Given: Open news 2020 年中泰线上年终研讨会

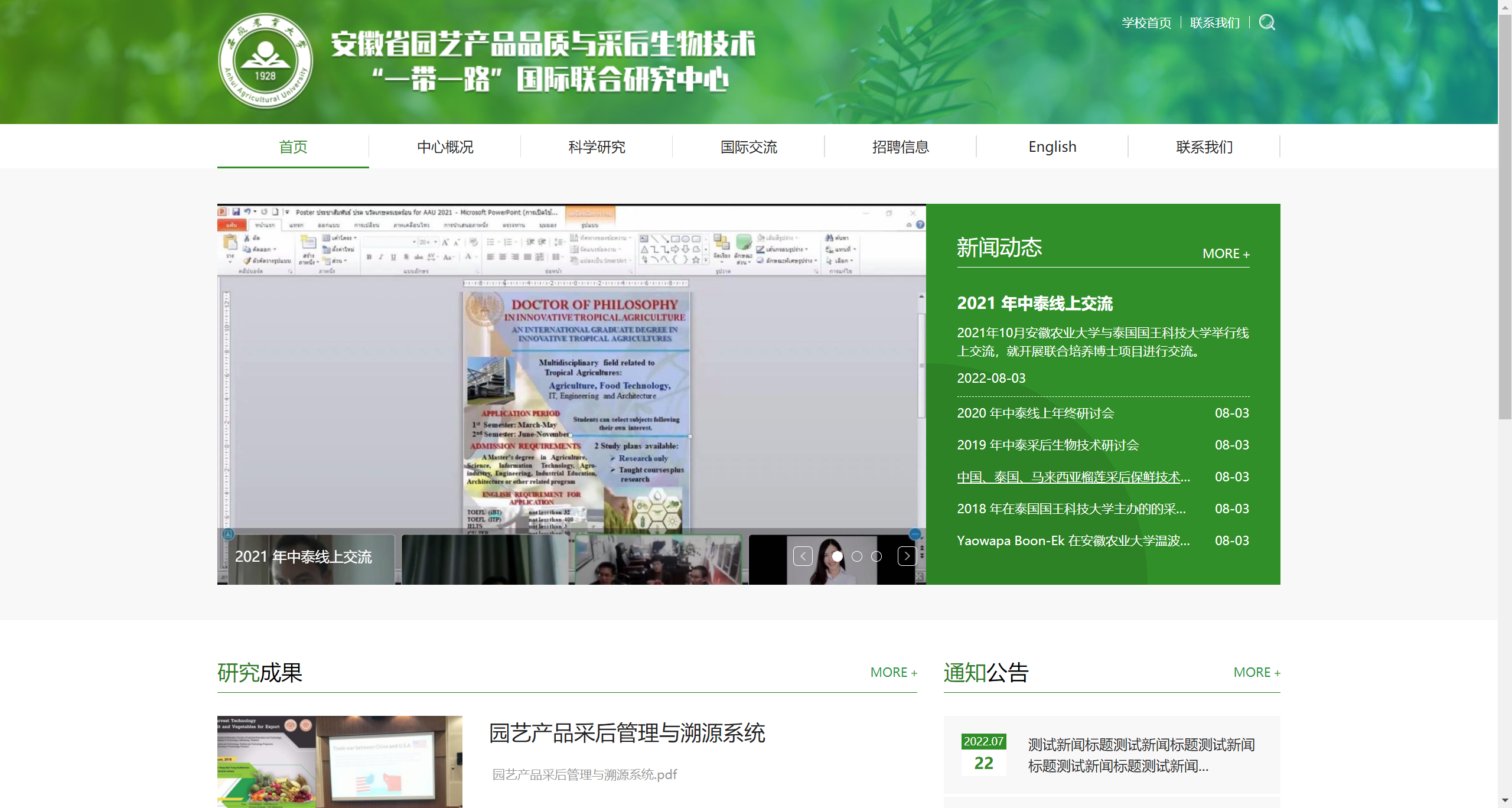Looking at the screenshot, I should click(1035, 413).
